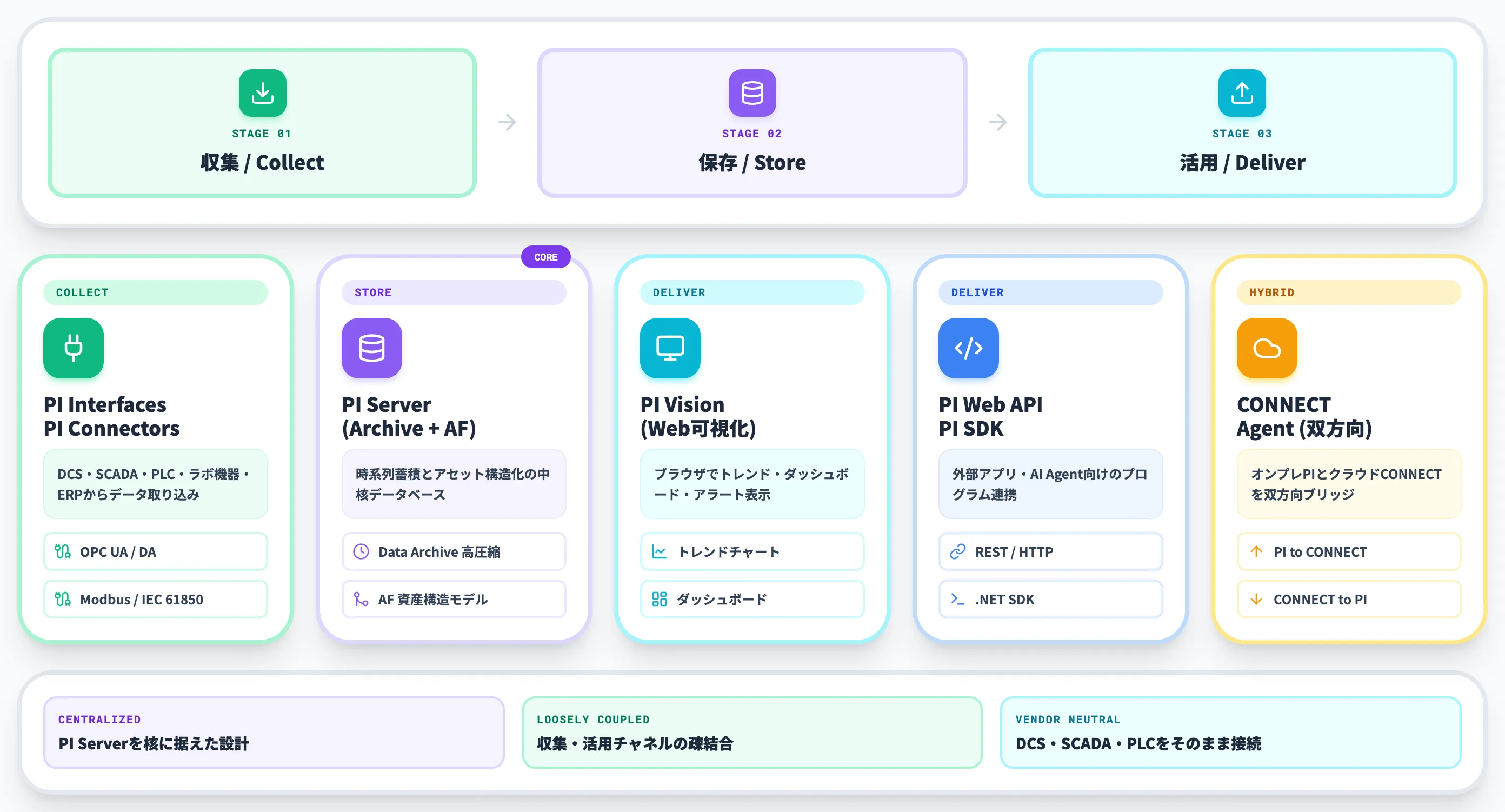Click the icon beside Modbus / IEC 61850

(x=63, y=599)
